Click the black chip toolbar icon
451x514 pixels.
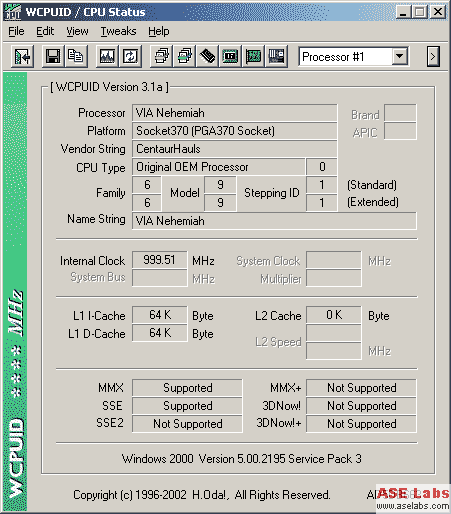207,56
